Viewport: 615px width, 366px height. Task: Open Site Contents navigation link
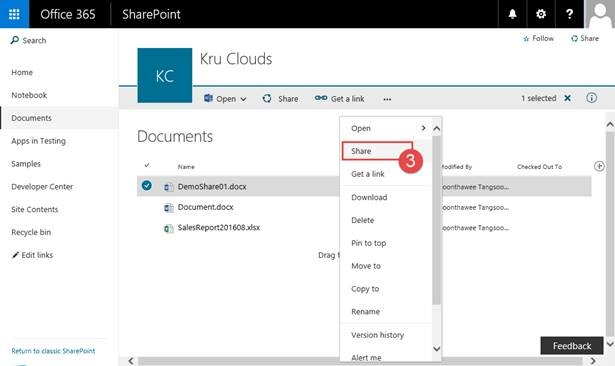click(35, 209)
